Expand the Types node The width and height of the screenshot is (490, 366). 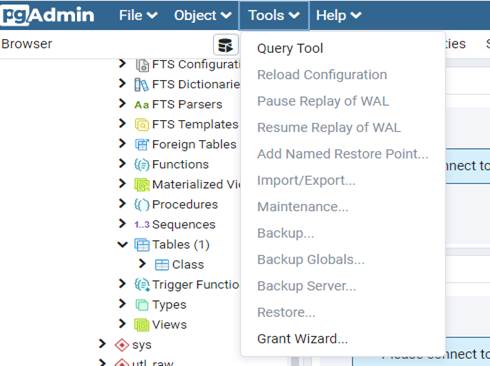tap(122, 304)
